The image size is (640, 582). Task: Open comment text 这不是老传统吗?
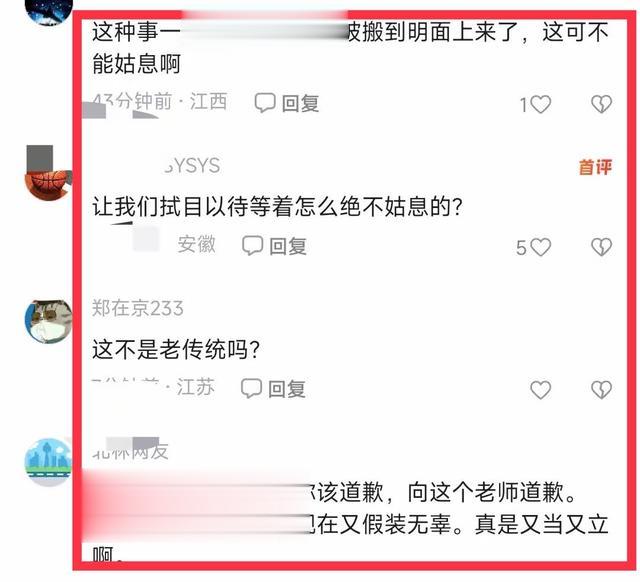point(176,349)
